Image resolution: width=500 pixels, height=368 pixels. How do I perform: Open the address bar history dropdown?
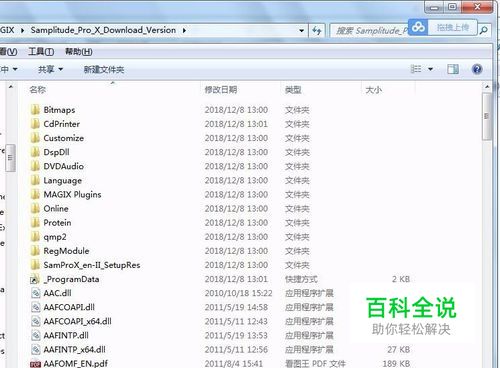point(301,31)
